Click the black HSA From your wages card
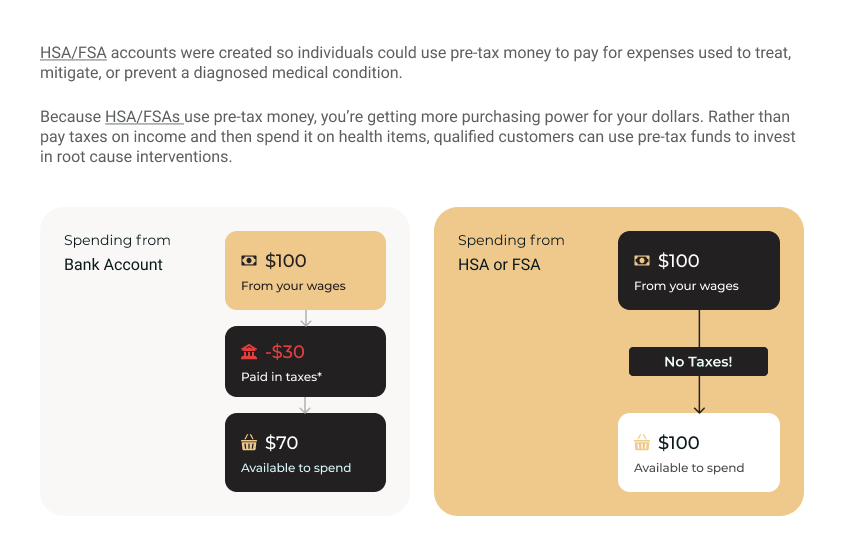The width and height of the screenshot is (844, 559). (x=698, y=270)
